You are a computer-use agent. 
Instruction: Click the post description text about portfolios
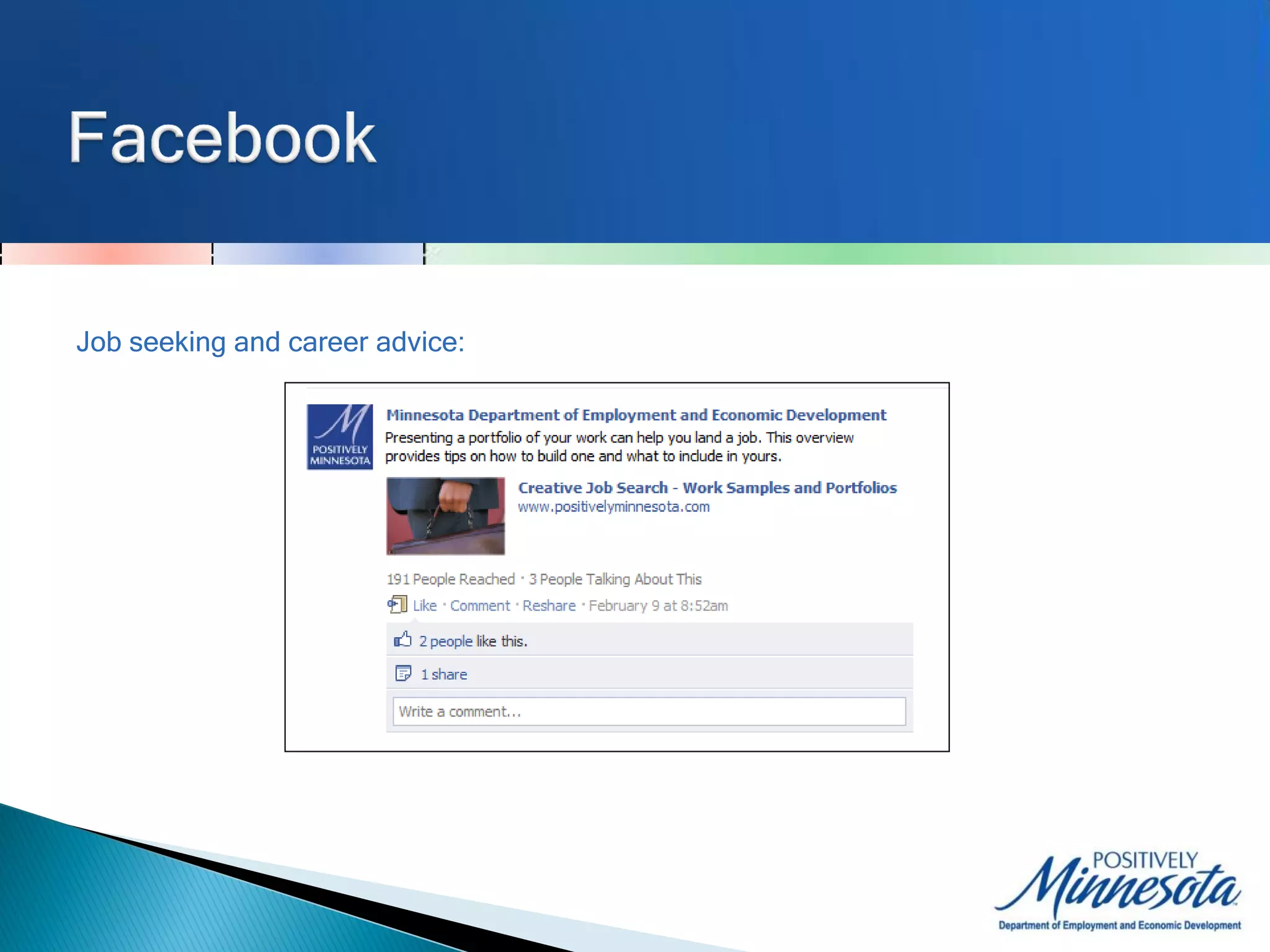click(619, 447)
